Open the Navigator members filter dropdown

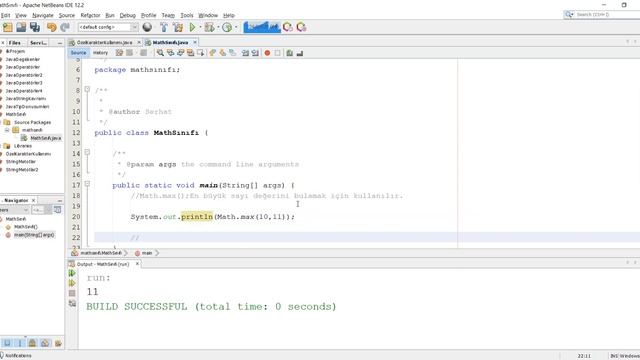(x=15, y=210)
